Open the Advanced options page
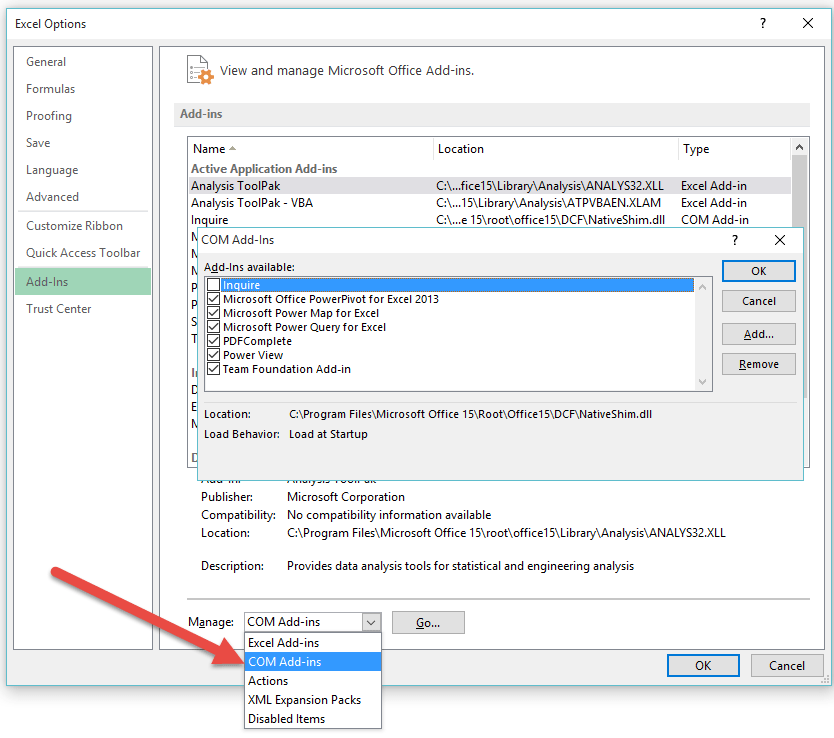 (52, 196)
